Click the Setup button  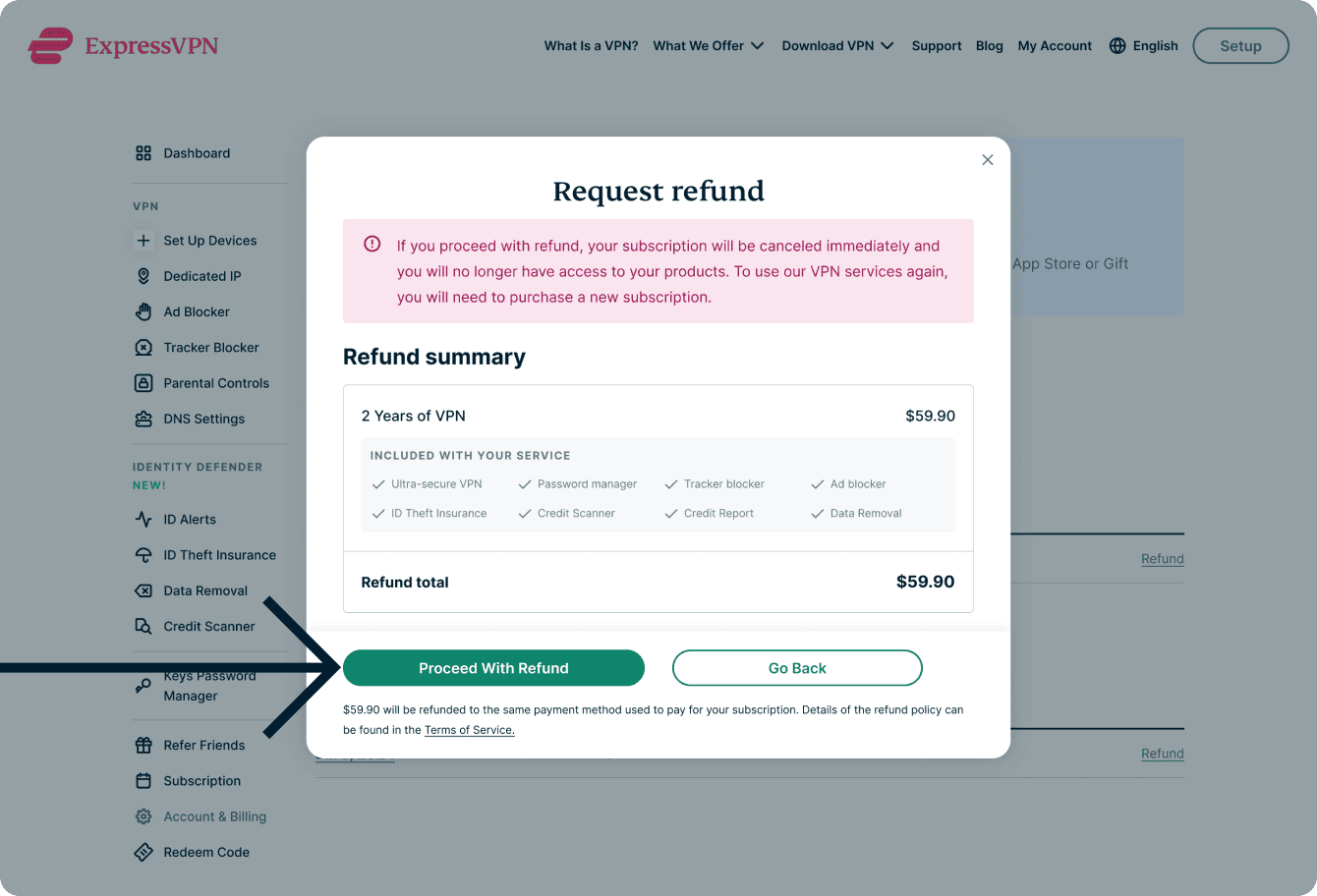1240,46
